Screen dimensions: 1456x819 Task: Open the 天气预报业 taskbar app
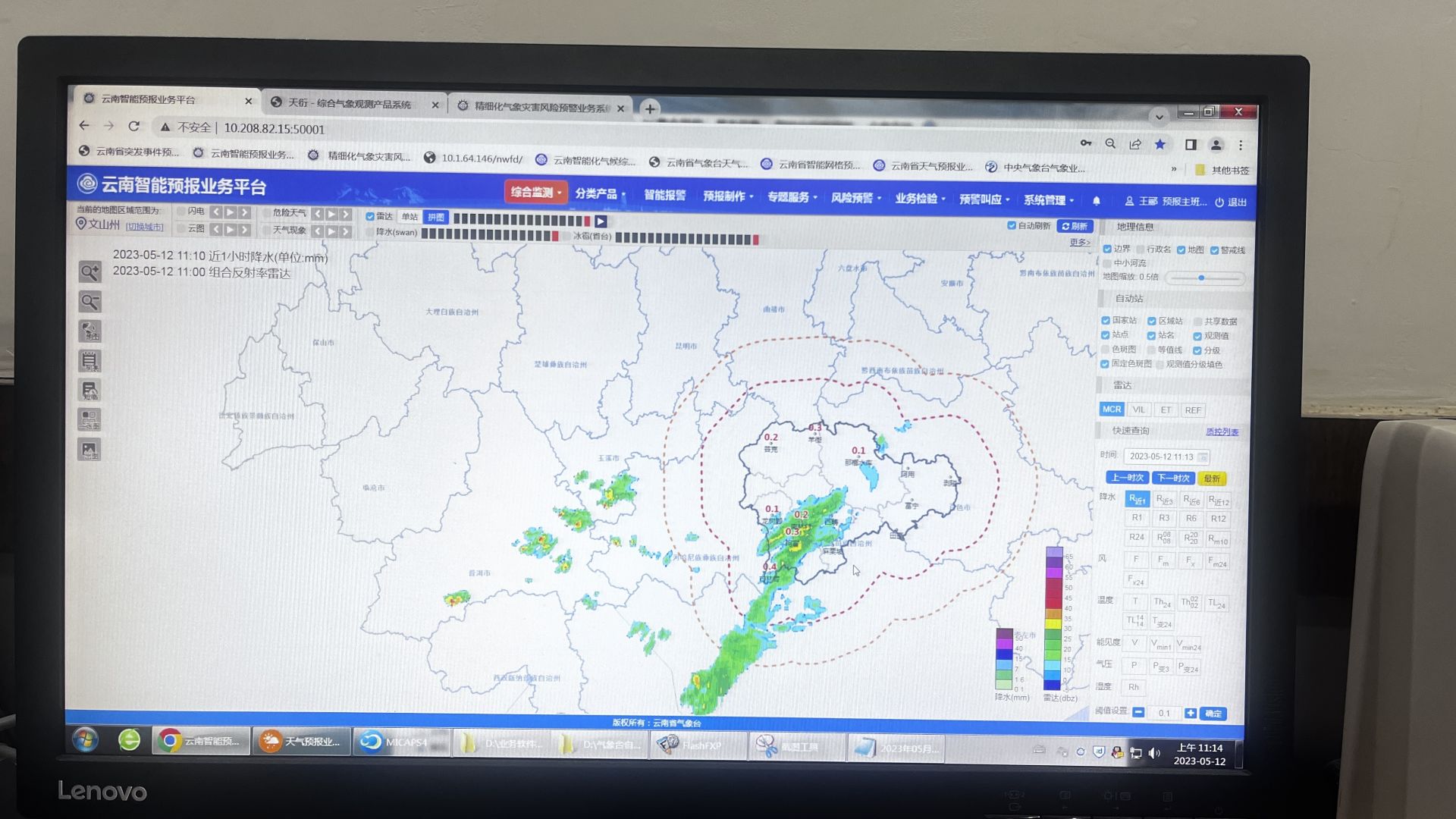tap(302, 742)
